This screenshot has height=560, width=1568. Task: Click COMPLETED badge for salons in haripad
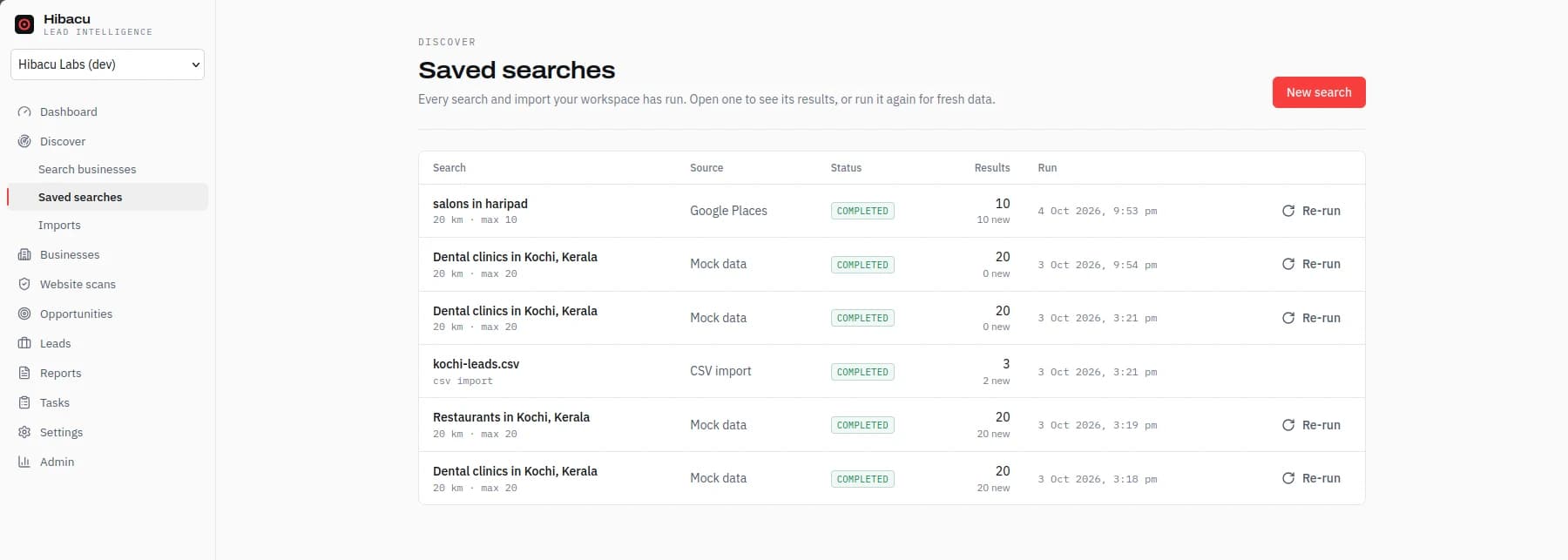(862, 211)
